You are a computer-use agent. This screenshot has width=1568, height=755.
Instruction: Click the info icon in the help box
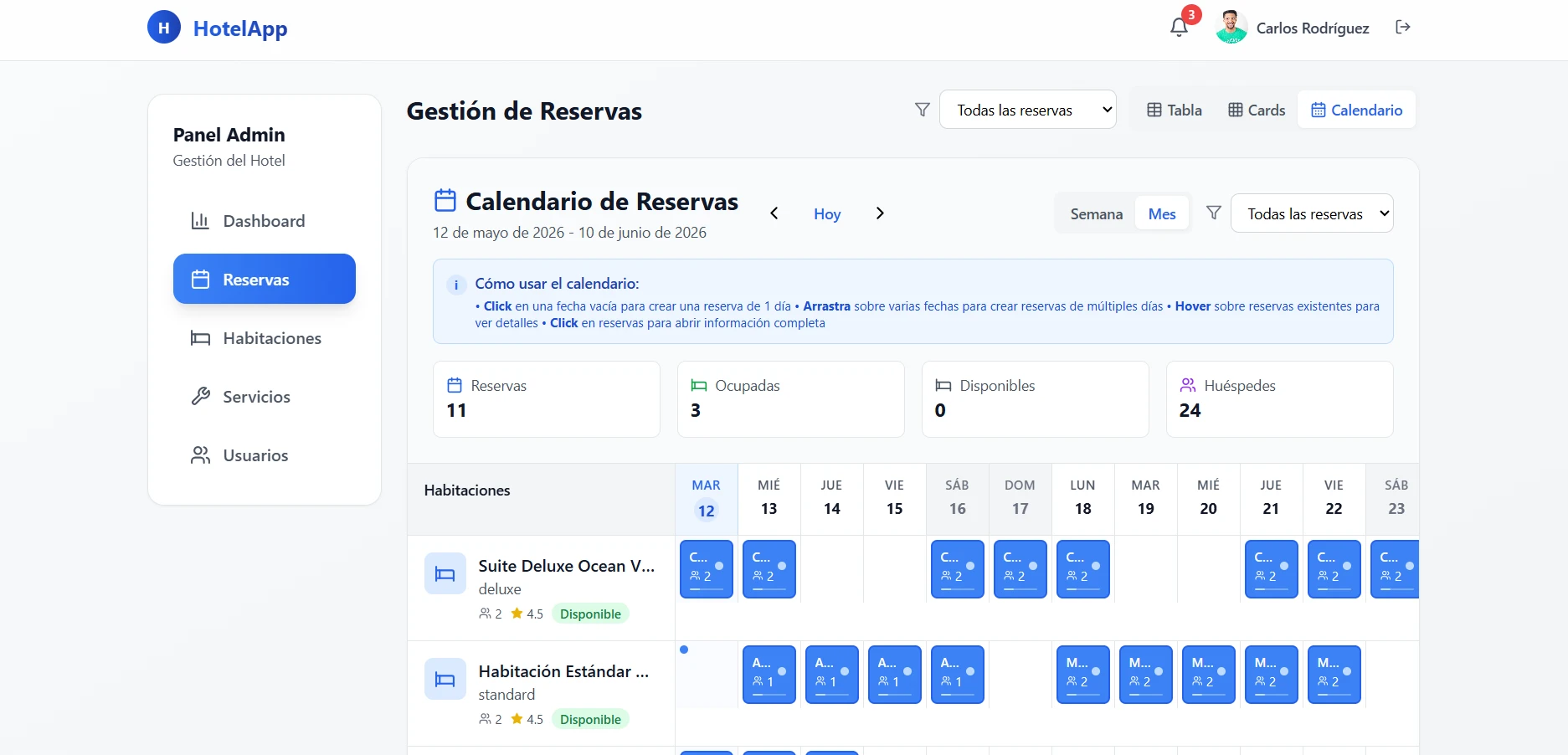pos(456,285)
